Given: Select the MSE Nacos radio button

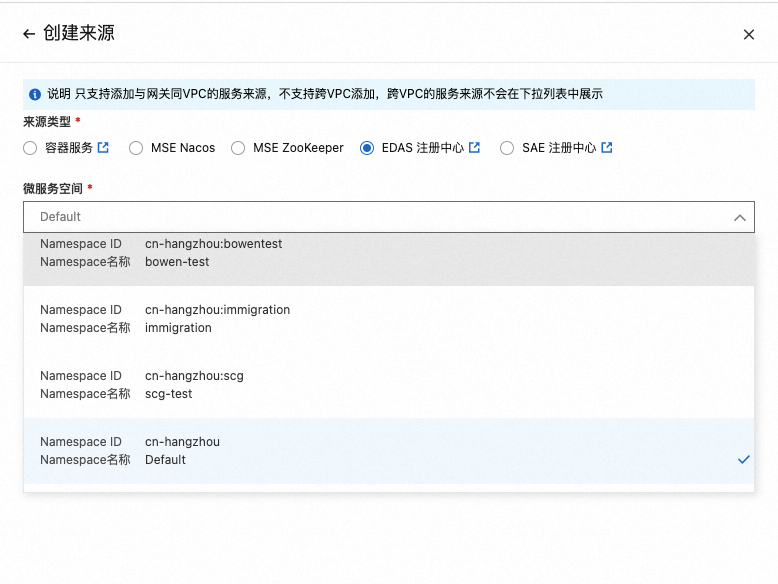Looking at the screenshot, I should [x=136, y=148].
